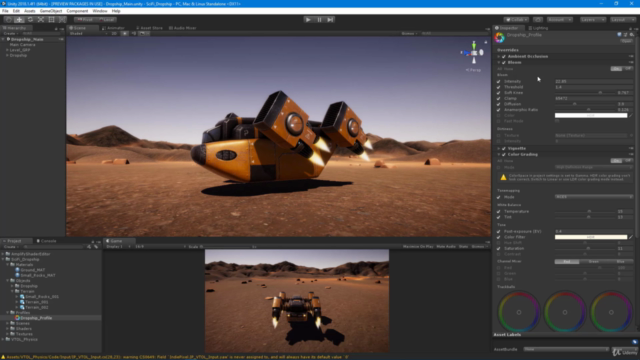Click Search by Type icon in Project panel
The height and width of the screenshot is (360, 640).
89,247
